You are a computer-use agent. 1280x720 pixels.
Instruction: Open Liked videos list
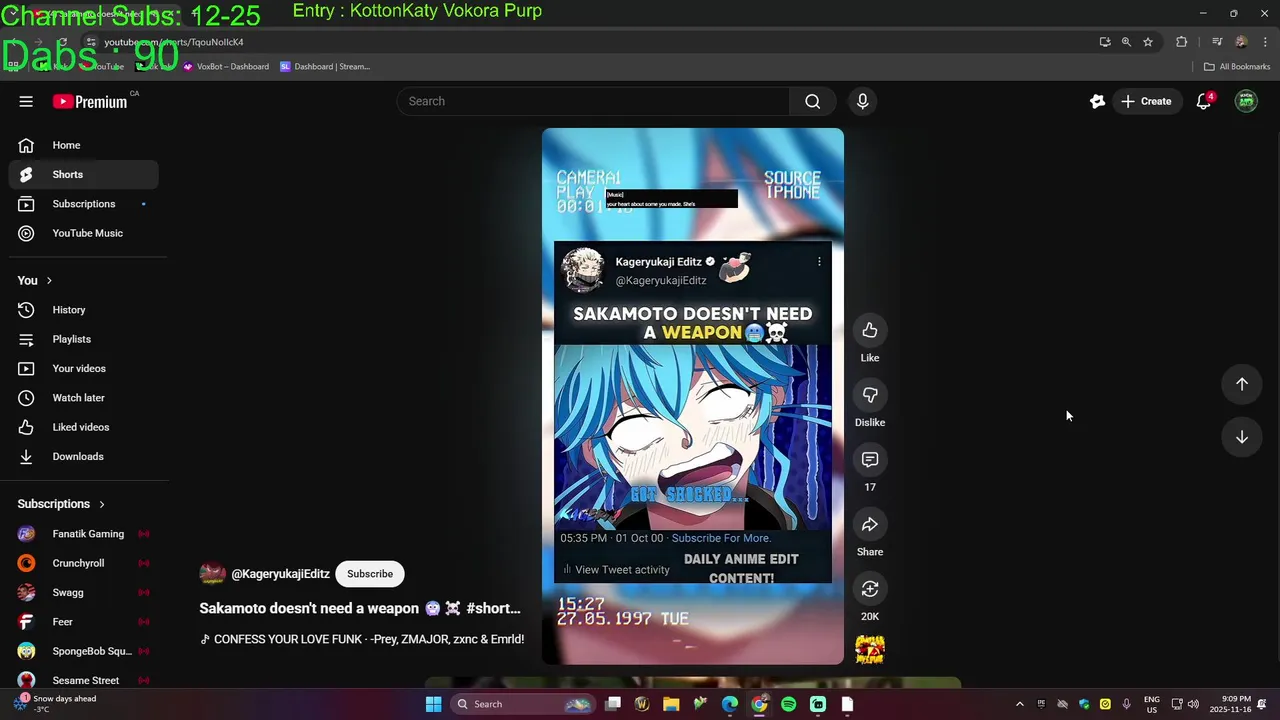click(84, 427)
